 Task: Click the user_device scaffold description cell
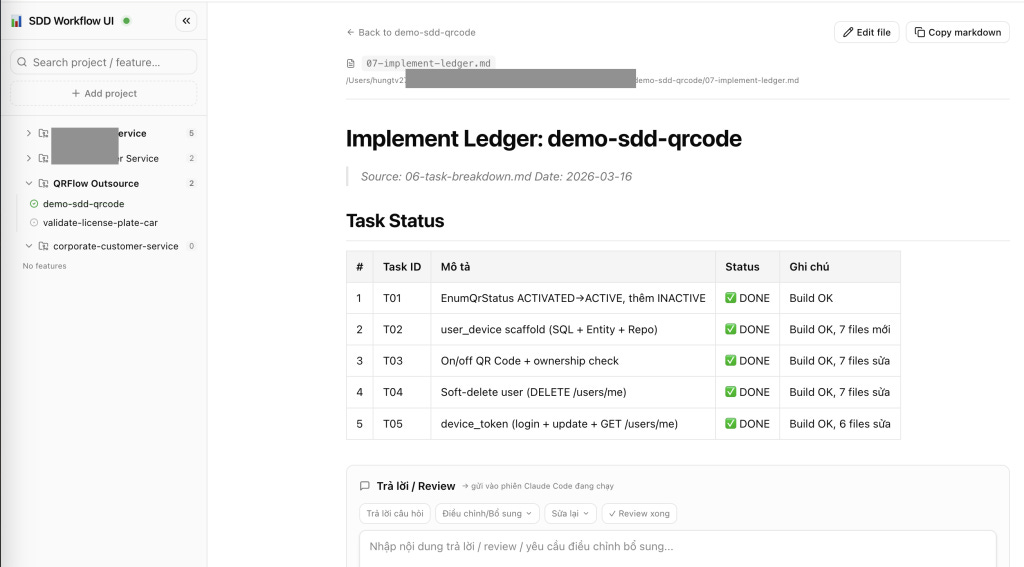point(573,329)
